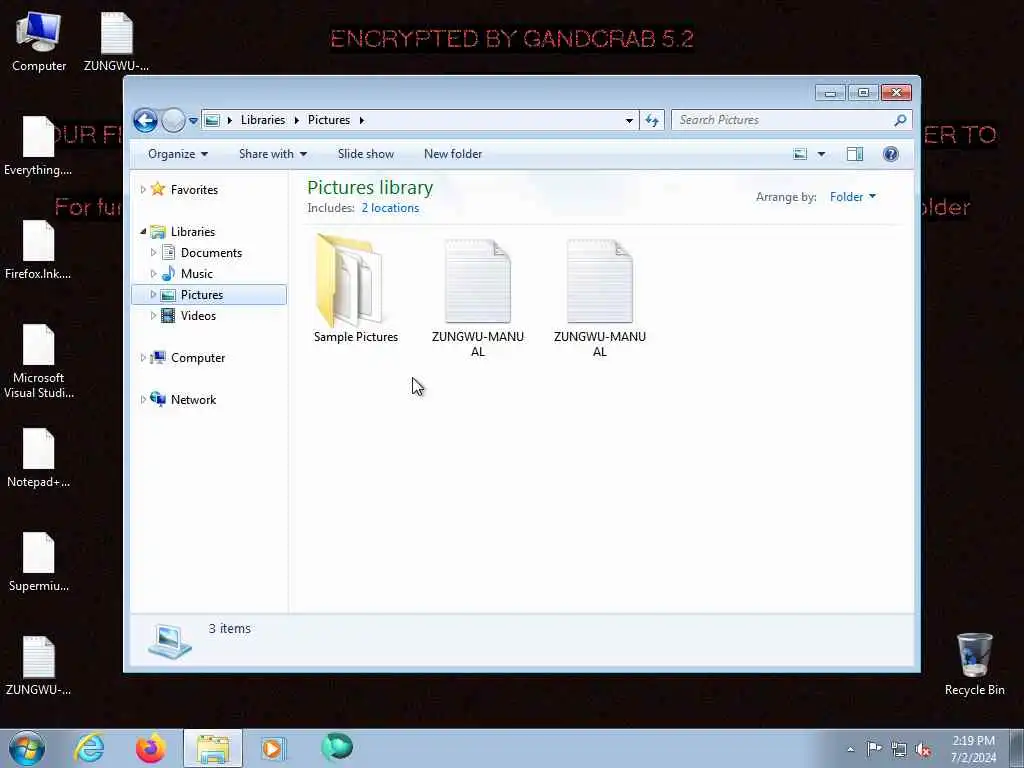1024x768 pixels.
Task: Open Windows Media Player from taskbar
Action: [x=273, y=748]
